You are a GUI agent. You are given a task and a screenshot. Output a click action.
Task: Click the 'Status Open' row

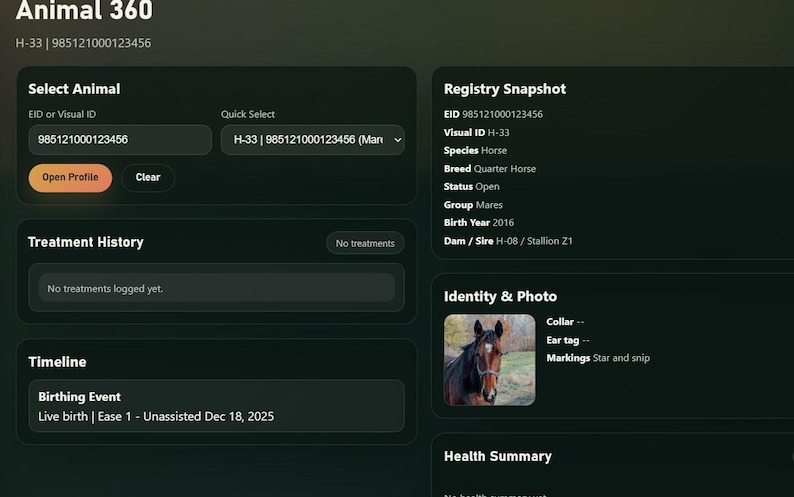pos(471,186)
